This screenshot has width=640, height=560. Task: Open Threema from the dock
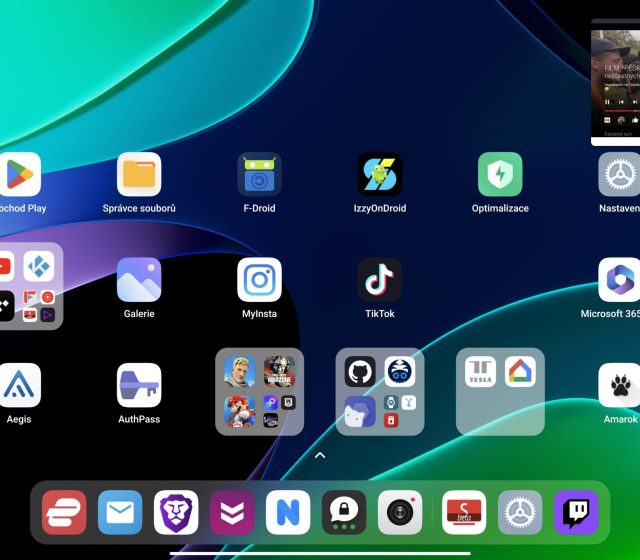(344, 512)
